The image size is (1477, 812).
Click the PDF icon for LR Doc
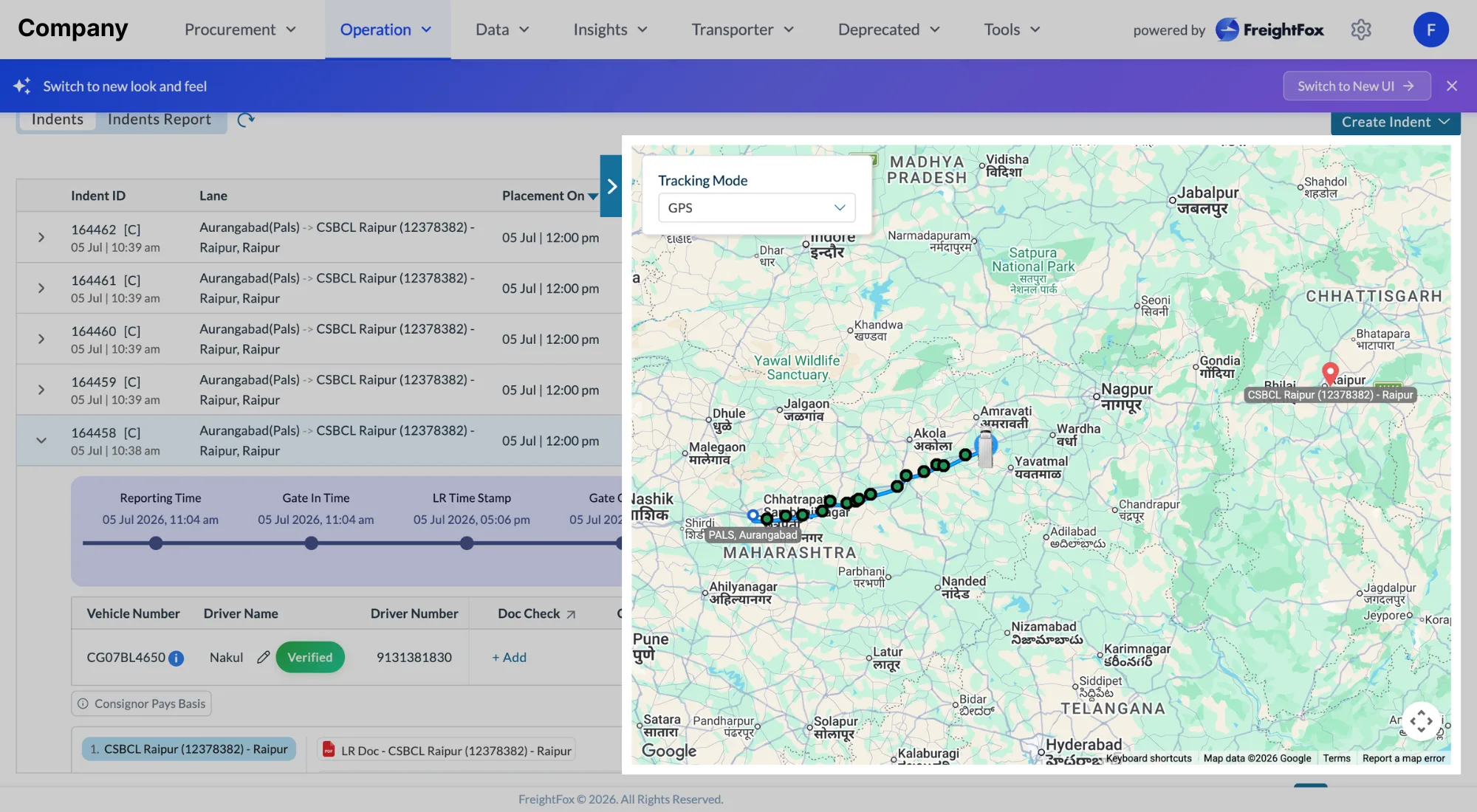(329, 750)
